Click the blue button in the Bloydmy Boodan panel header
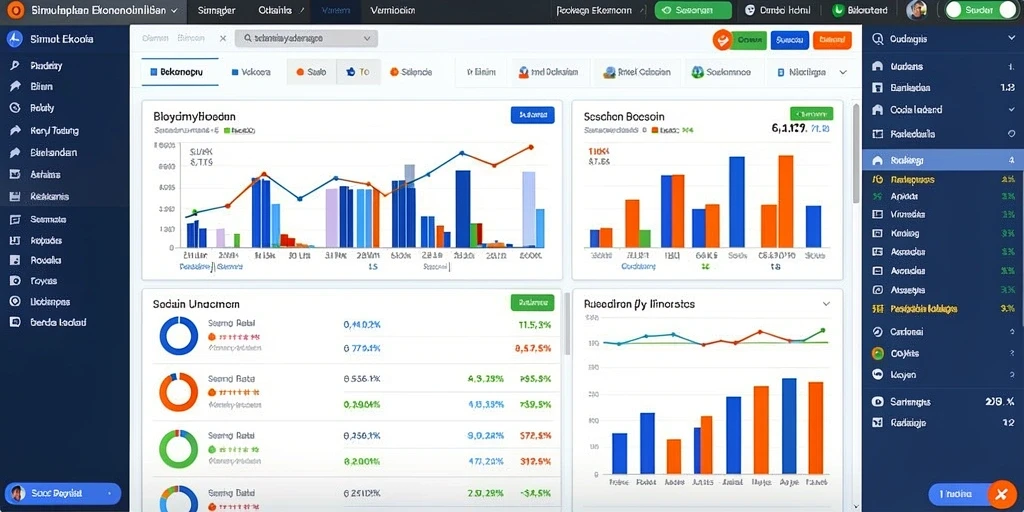 point(532,115)
